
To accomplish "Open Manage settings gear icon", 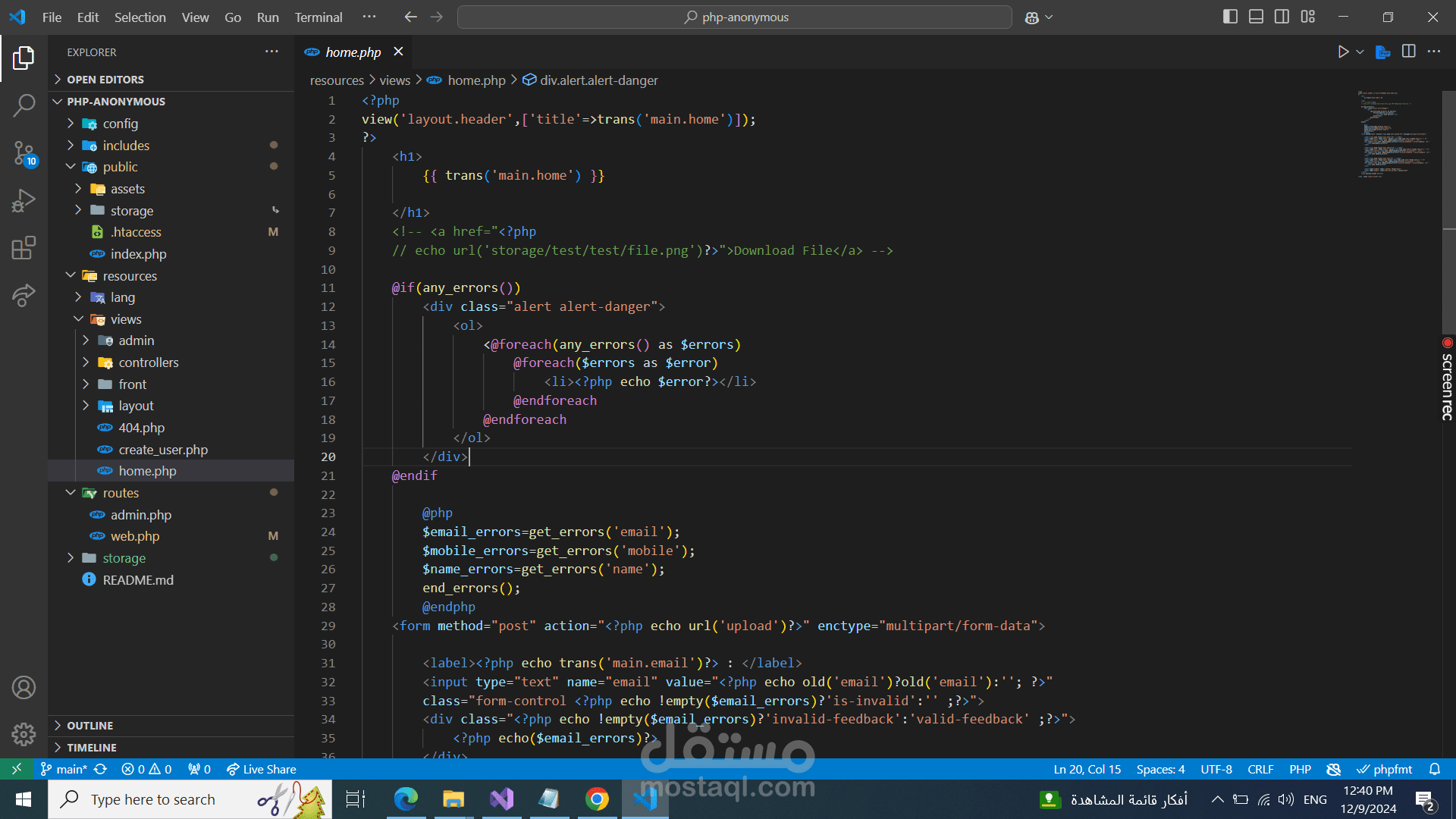I will pyautogui.click(x=24, y=734).
